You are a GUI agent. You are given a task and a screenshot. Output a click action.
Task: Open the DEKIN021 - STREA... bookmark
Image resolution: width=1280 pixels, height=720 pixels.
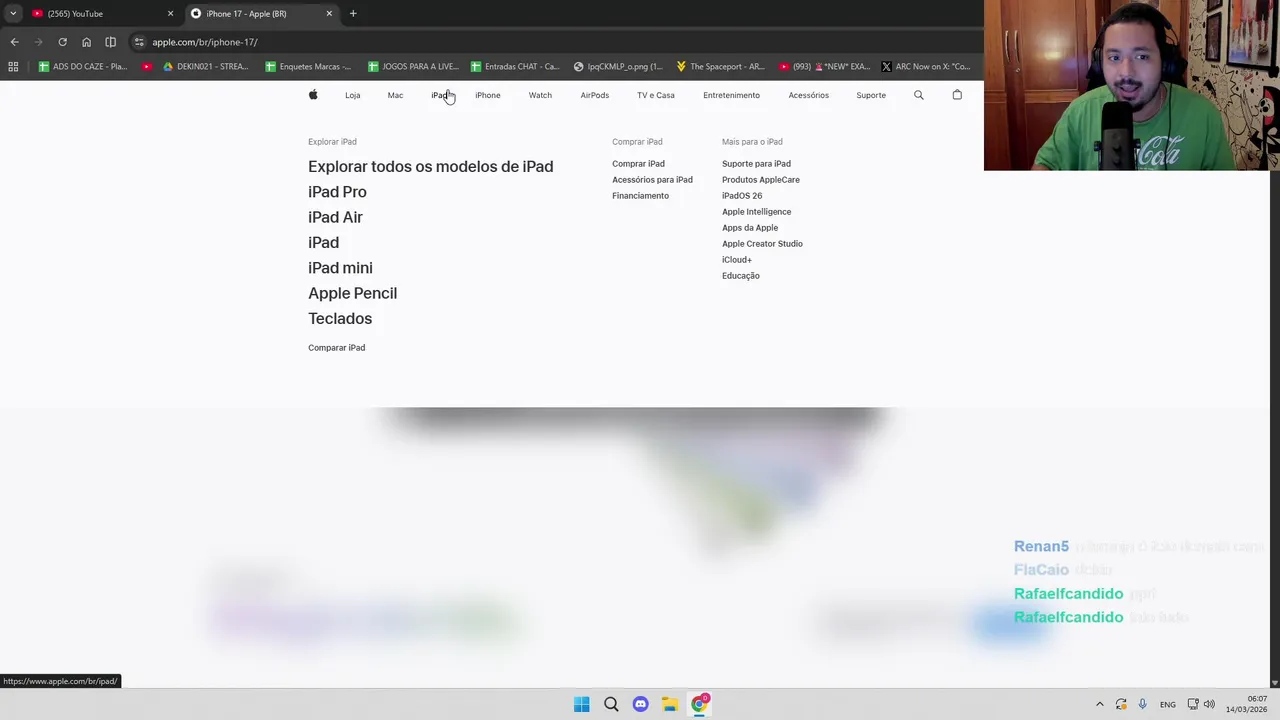tap(205, 67)
